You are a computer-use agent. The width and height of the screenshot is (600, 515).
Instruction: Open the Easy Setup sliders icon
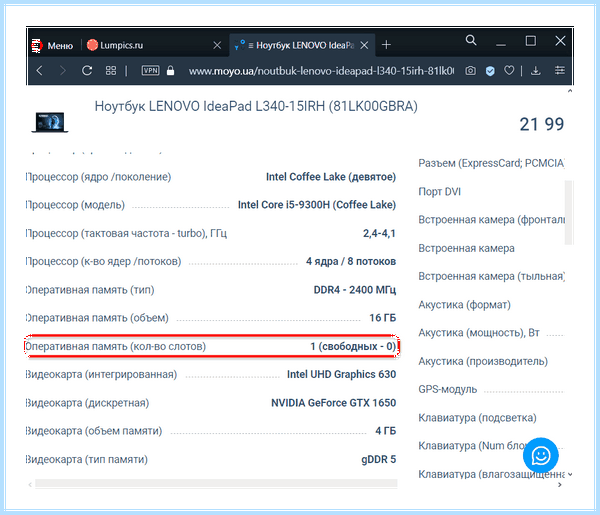(560, 70)
